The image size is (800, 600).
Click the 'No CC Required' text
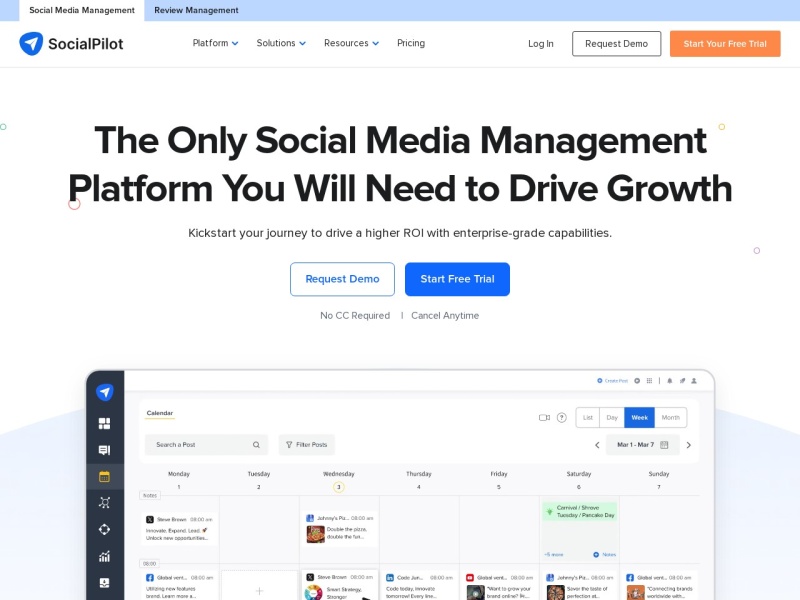pyautogui.click(x=355, y=316)
